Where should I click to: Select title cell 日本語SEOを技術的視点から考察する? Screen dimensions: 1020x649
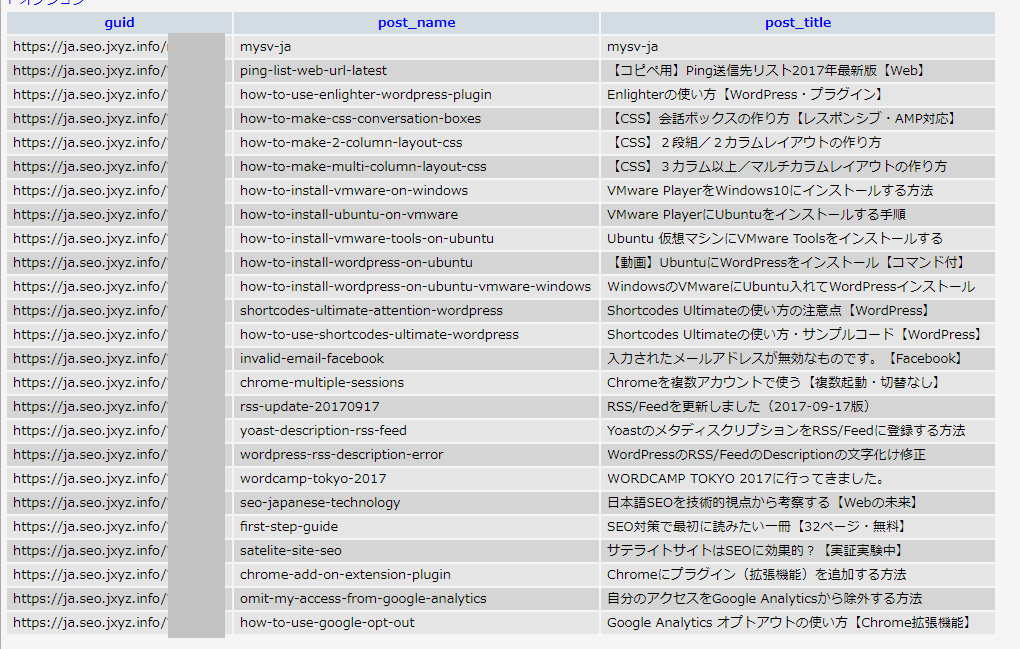762,503
